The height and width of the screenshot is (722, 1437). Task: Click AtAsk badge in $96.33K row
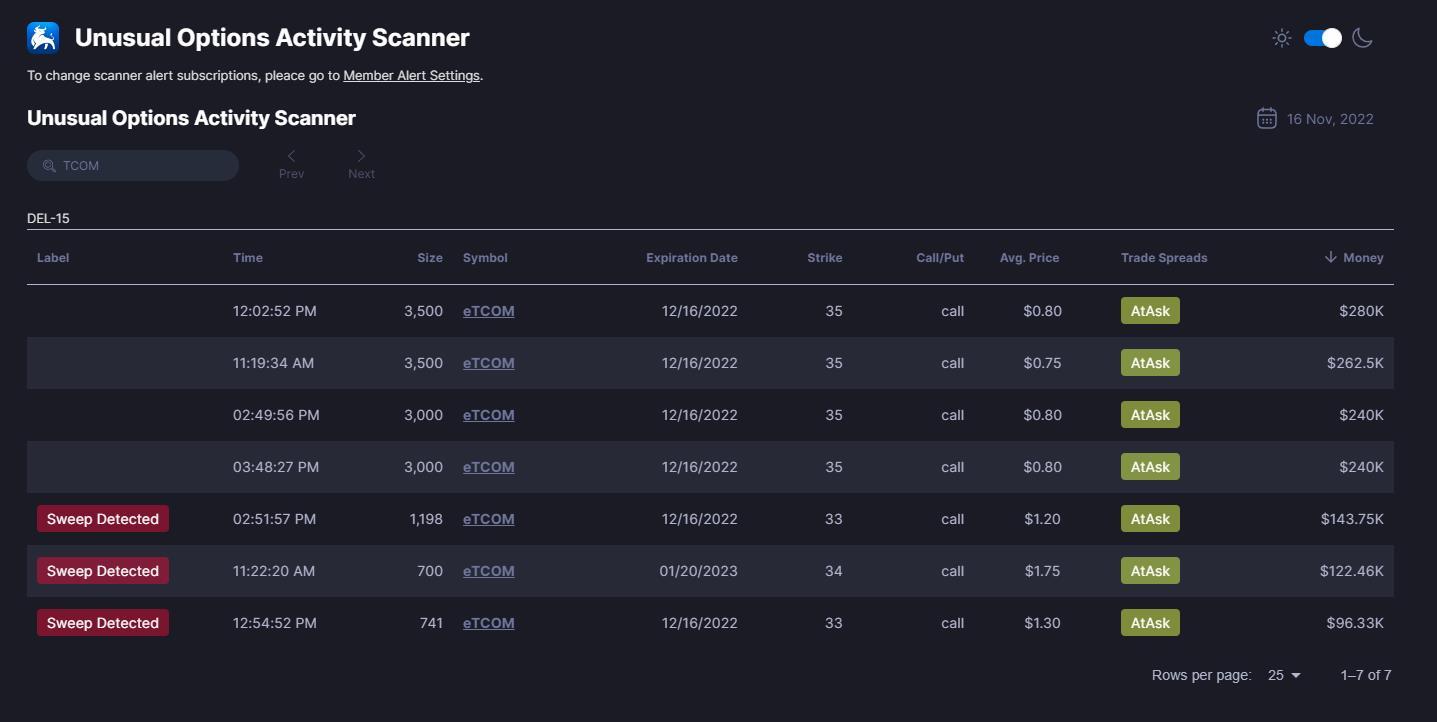[x=1150, y=623]
